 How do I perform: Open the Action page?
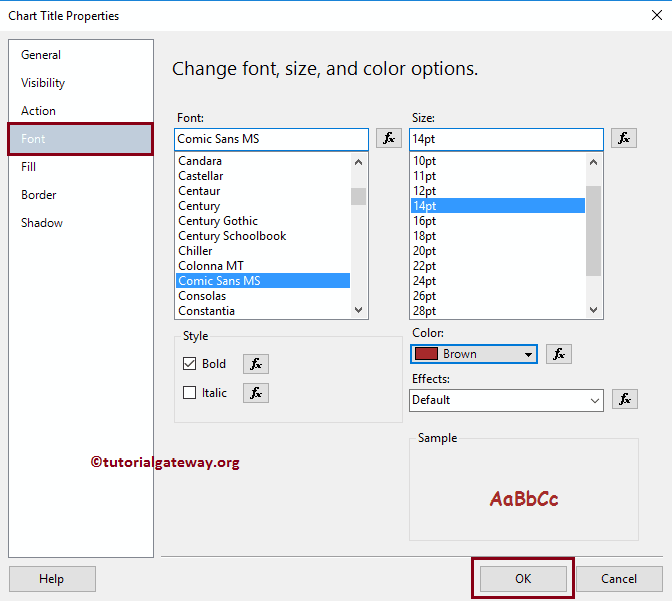pos(81,111)
